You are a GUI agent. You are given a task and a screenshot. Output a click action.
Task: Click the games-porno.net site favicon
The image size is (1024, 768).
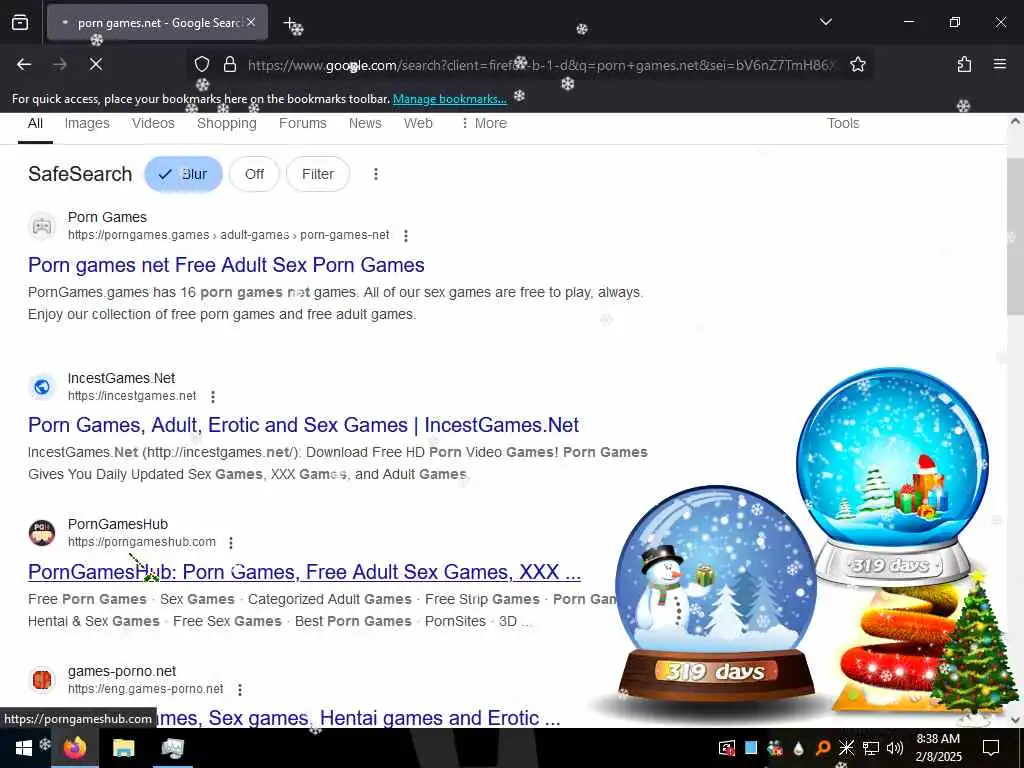pos(42,680)
